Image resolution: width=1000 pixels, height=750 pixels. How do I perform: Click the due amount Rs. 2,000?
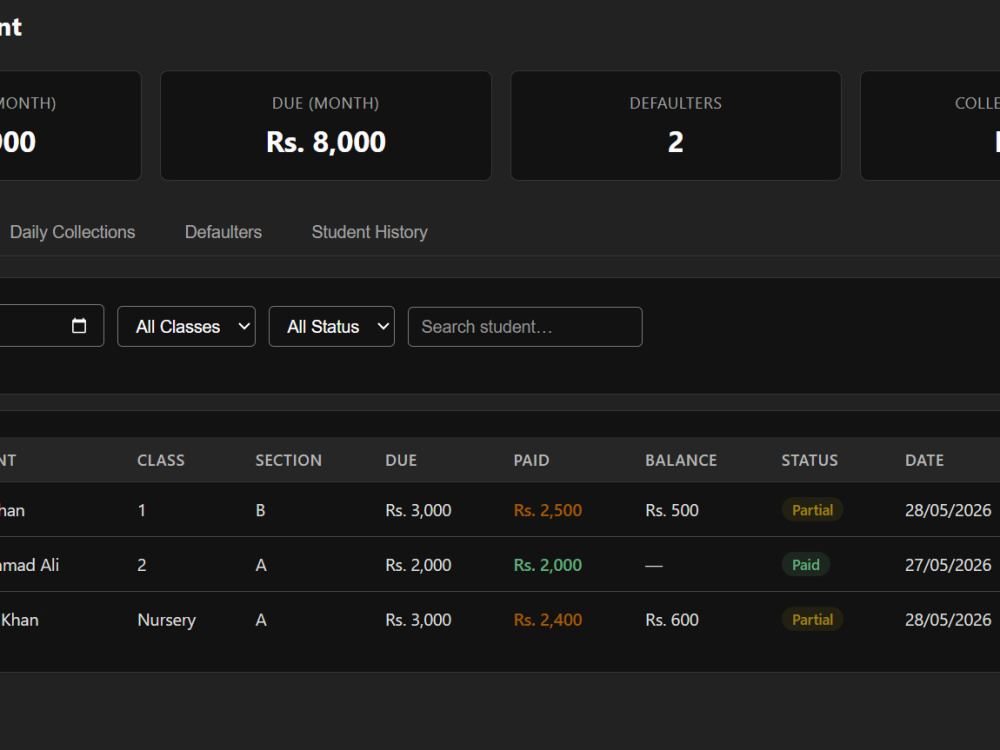418,565
